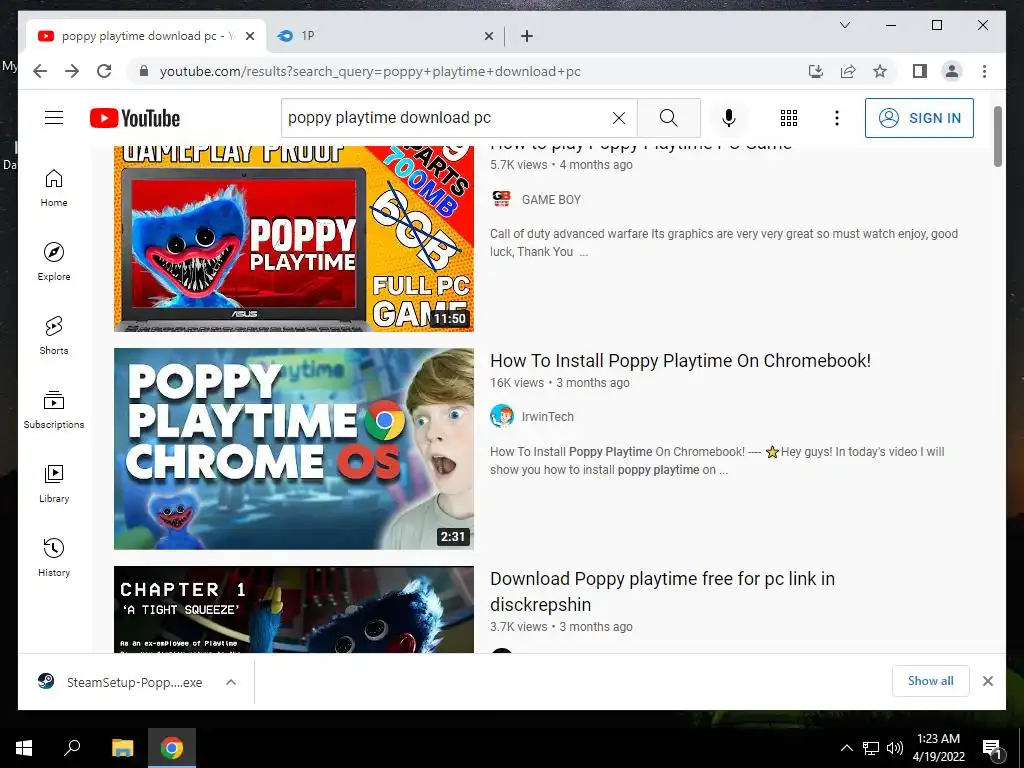Close the poppy playtime YouTube tab
Viewport: 1024px width, 768px height.
click(x=249, y=37)
